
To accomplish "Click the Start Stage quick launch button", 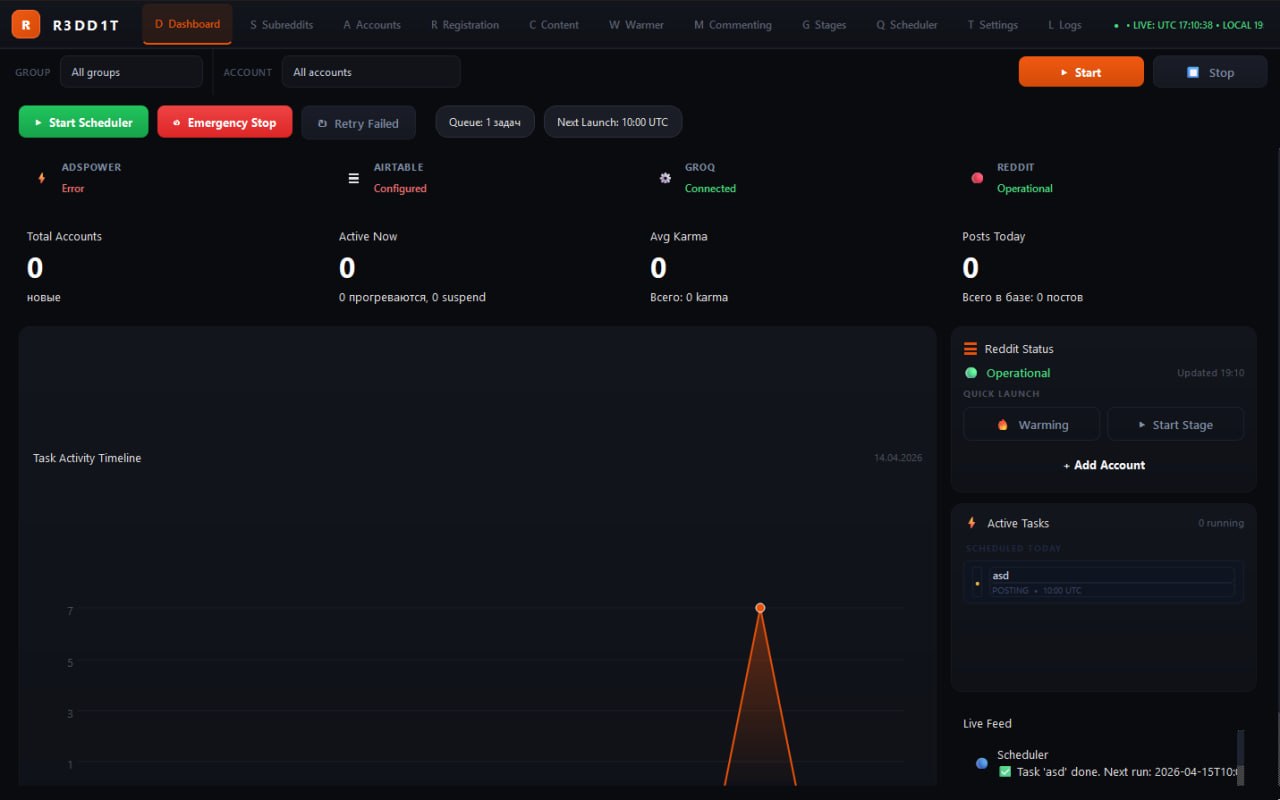I will point(1176,424).
